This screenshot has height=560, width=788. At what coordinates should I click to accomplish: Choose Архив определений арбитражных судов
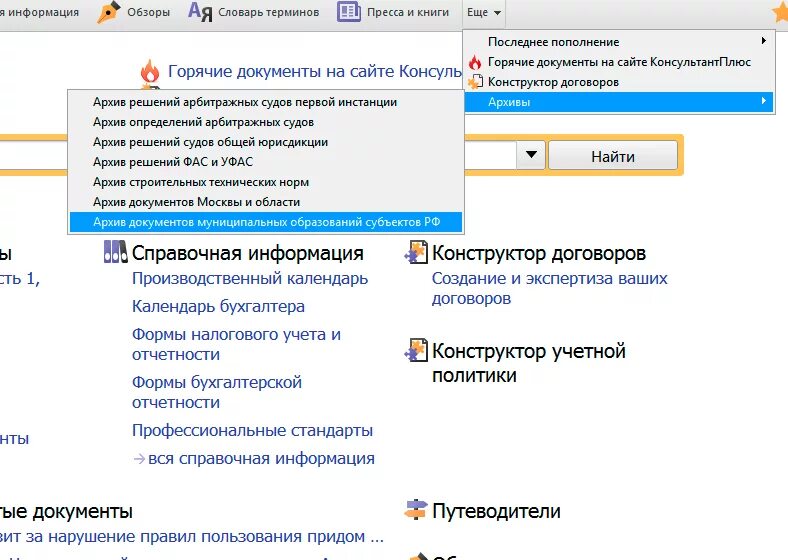266,122
